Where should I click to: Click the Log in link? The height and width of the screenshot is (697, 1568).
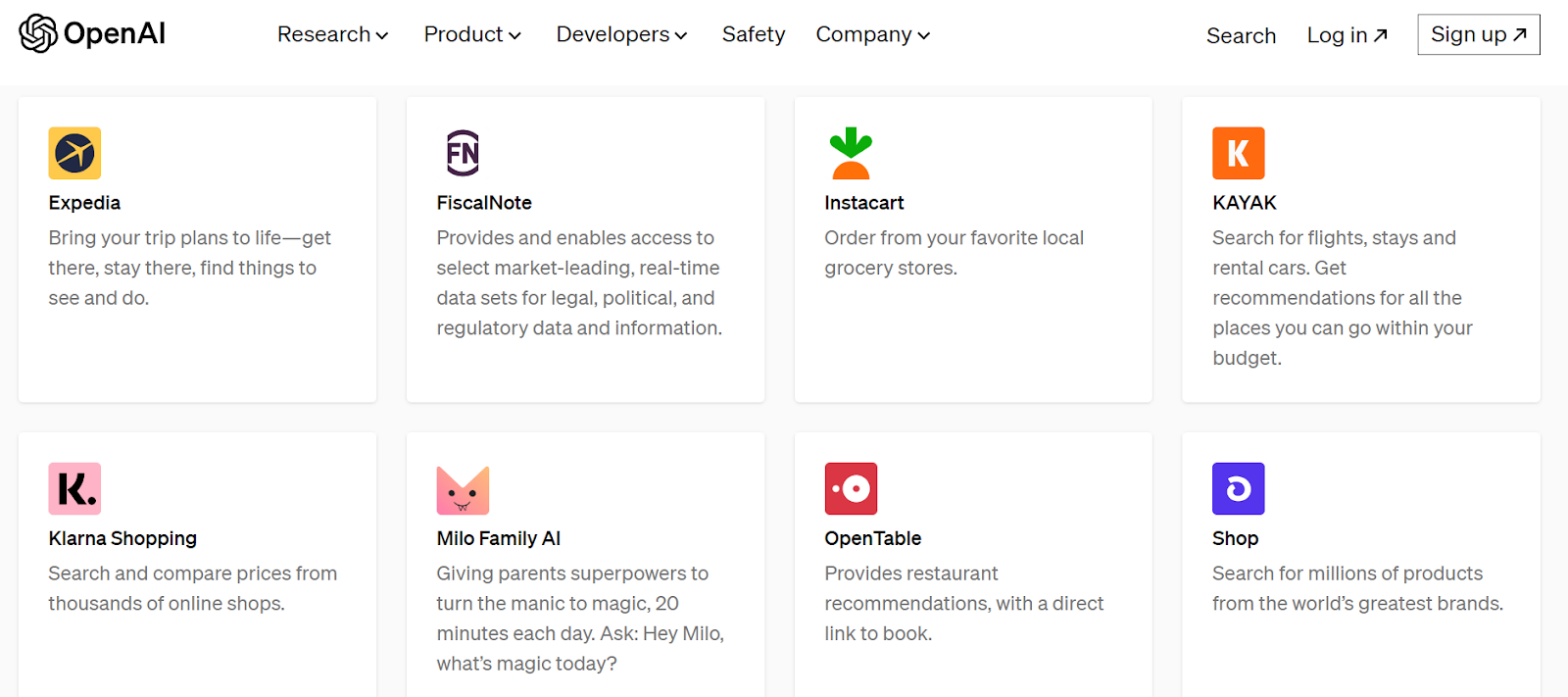1347,35
